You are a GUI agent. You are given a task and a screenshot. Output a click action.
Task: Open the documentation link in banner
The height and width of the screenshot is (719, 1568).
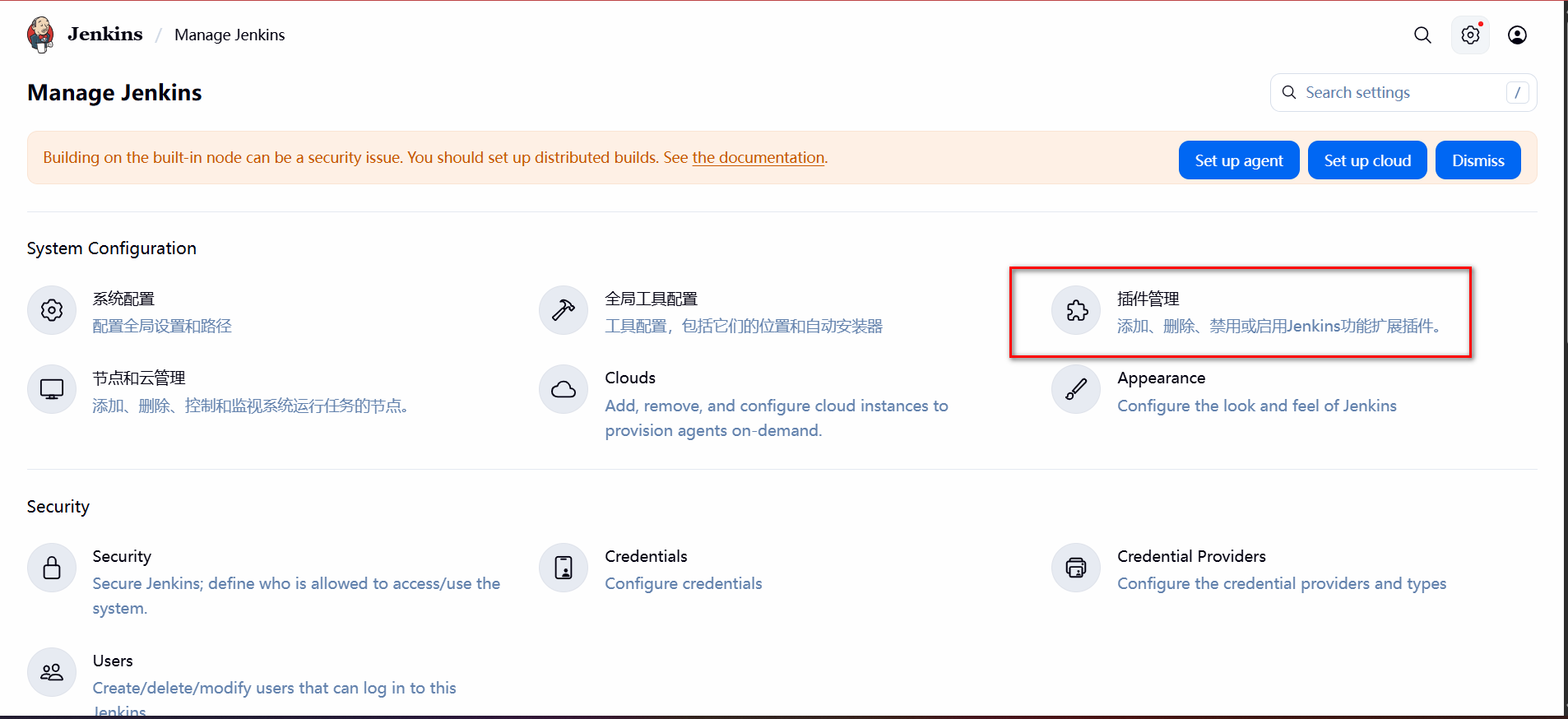tap(758, 157)
